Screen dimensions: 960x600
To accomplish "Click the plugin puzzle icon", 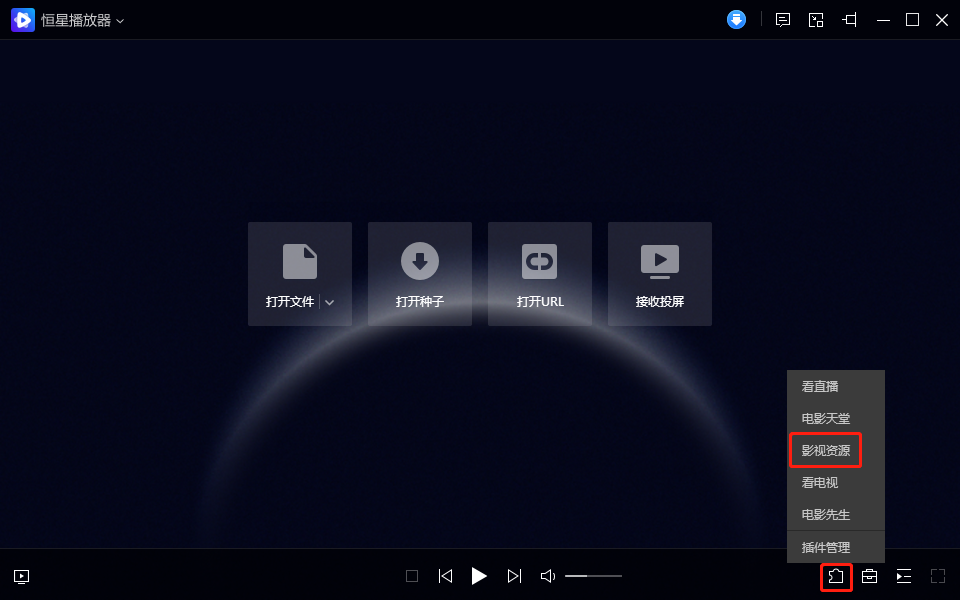I will pos(836,576).
